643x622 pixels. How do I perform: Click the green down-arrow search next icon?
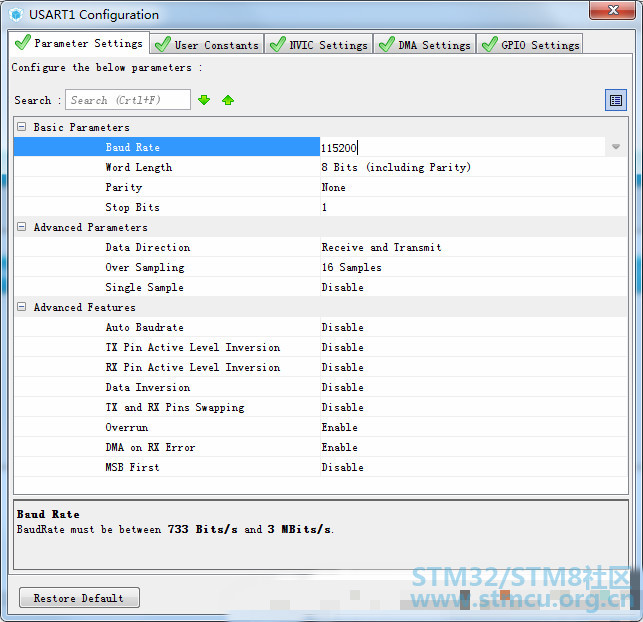coord(204,100)
